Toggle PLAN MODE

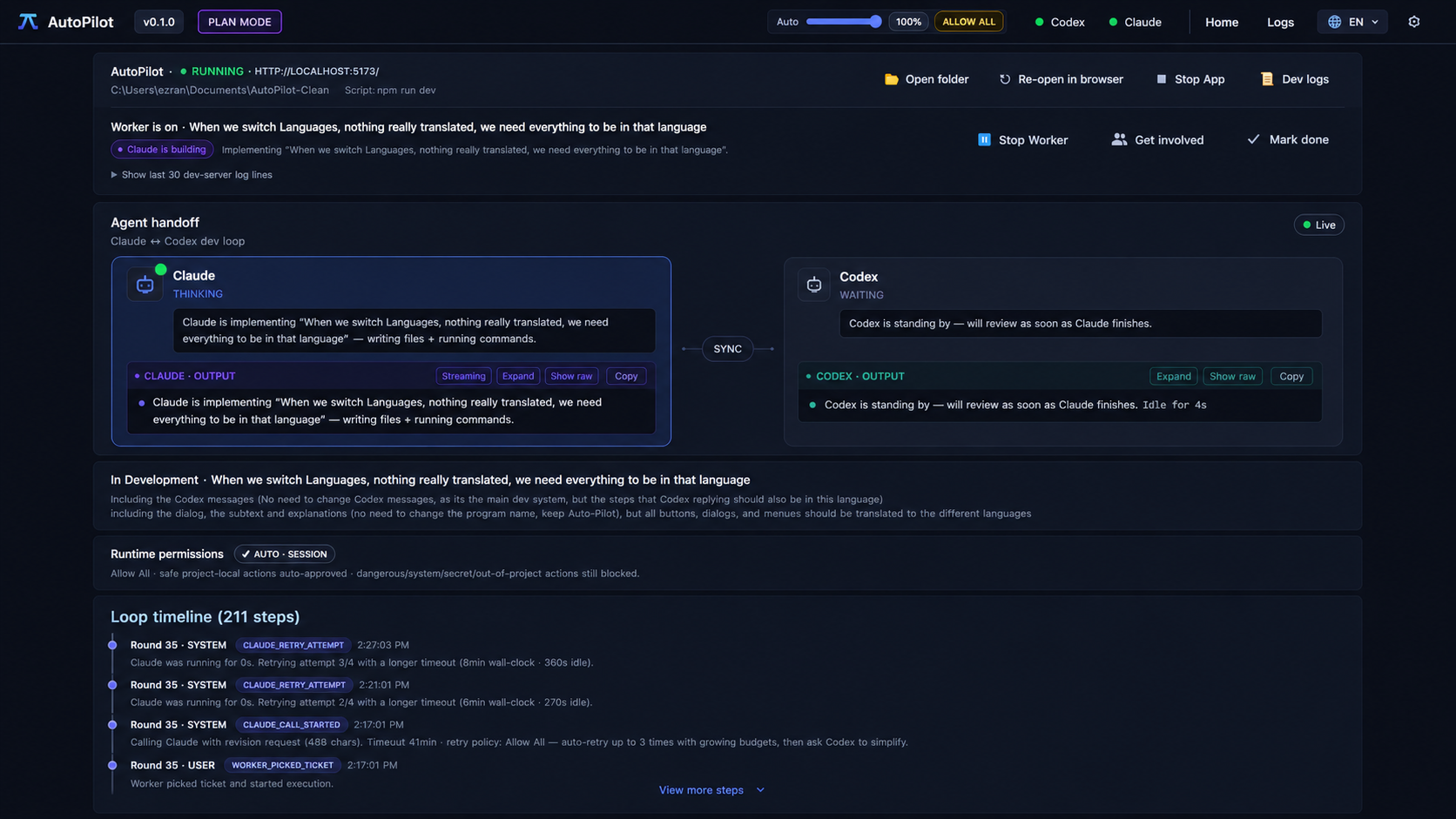[239, 22]
